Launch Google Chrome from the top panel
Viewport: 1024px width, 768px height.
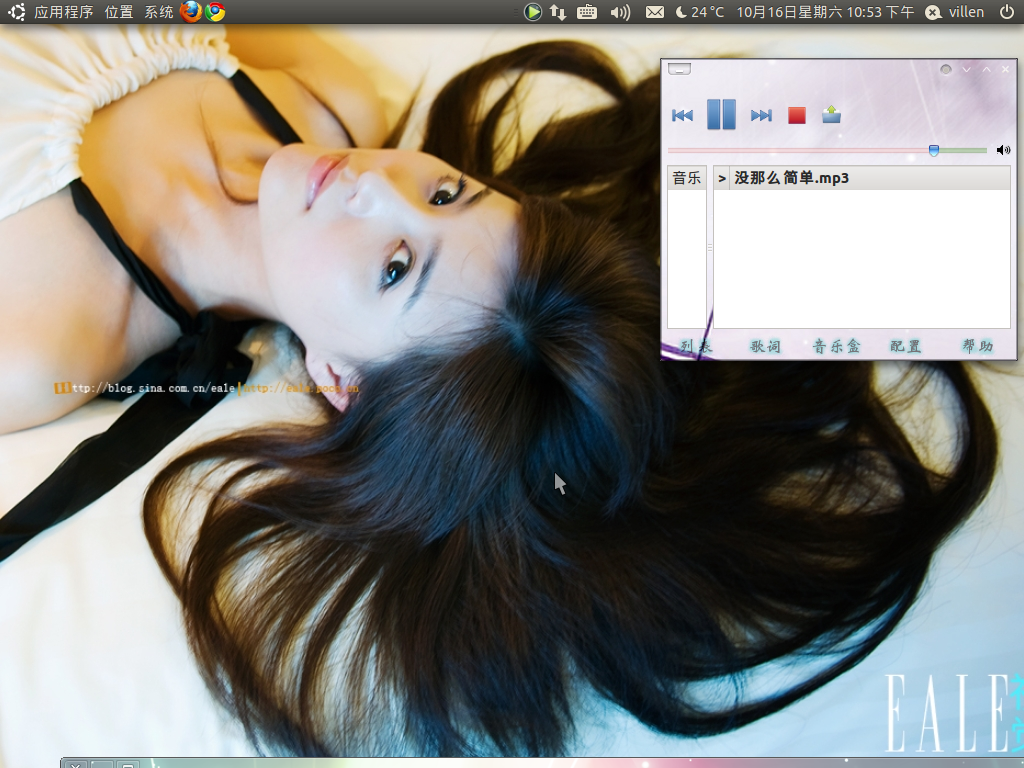click(215, 12)
